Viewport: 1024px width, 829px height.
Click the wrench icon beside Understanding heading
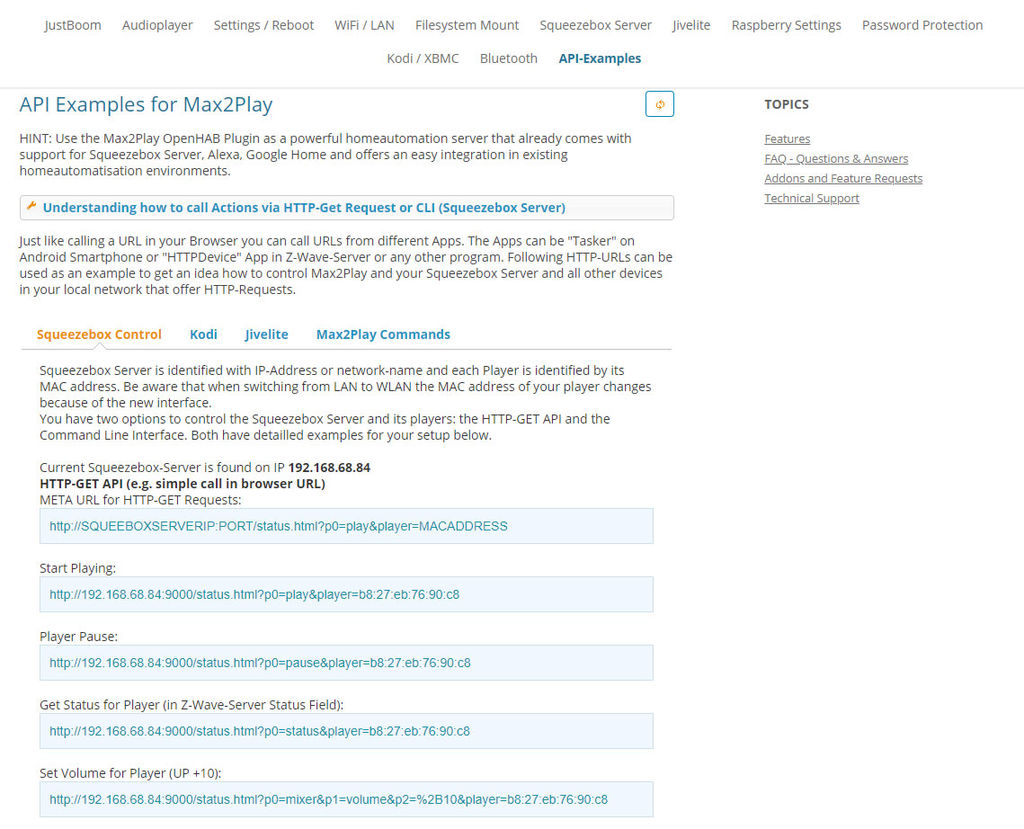pos(31,206)
